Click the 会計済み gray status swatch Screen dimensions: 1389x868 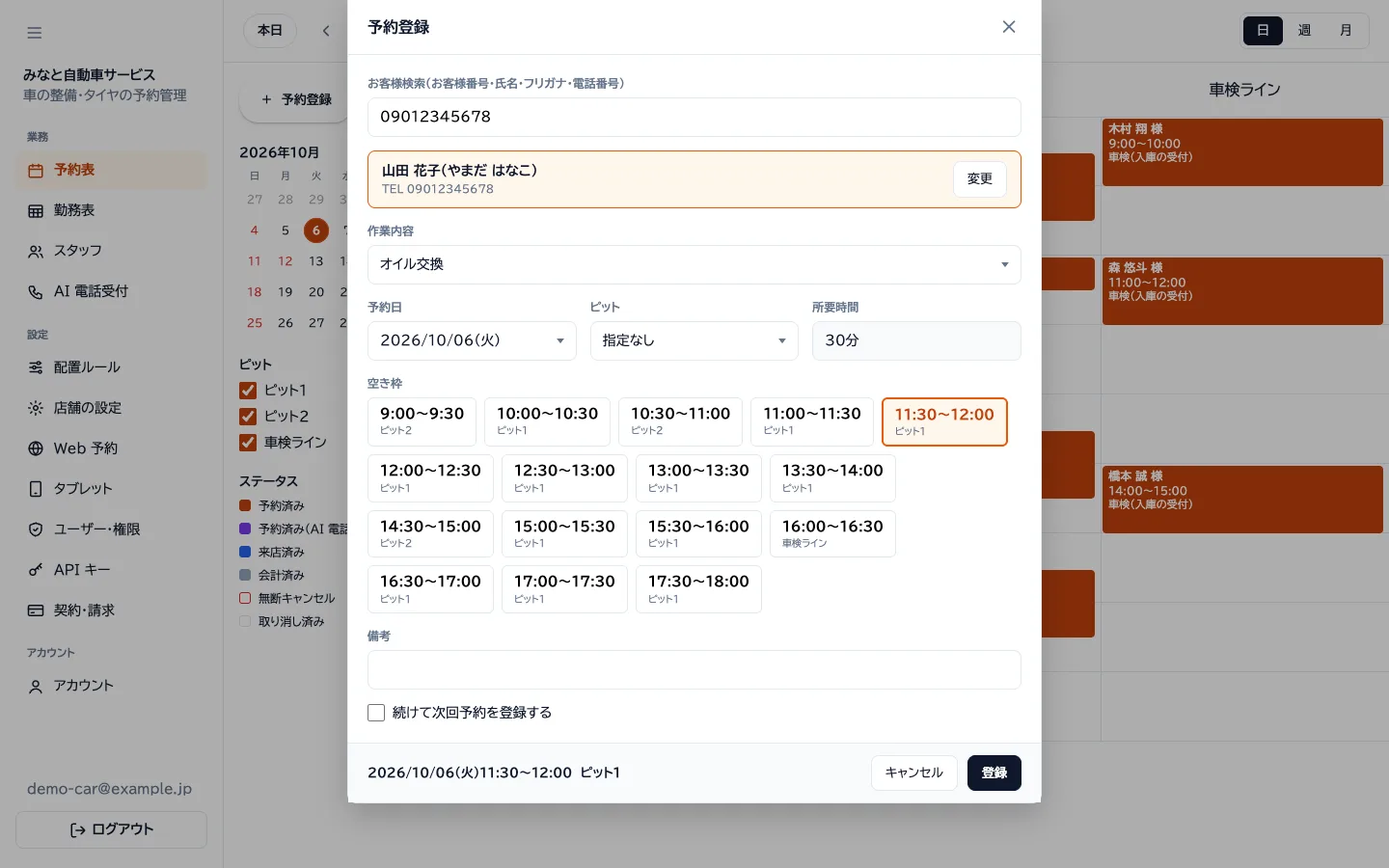(x=245, y=575)
